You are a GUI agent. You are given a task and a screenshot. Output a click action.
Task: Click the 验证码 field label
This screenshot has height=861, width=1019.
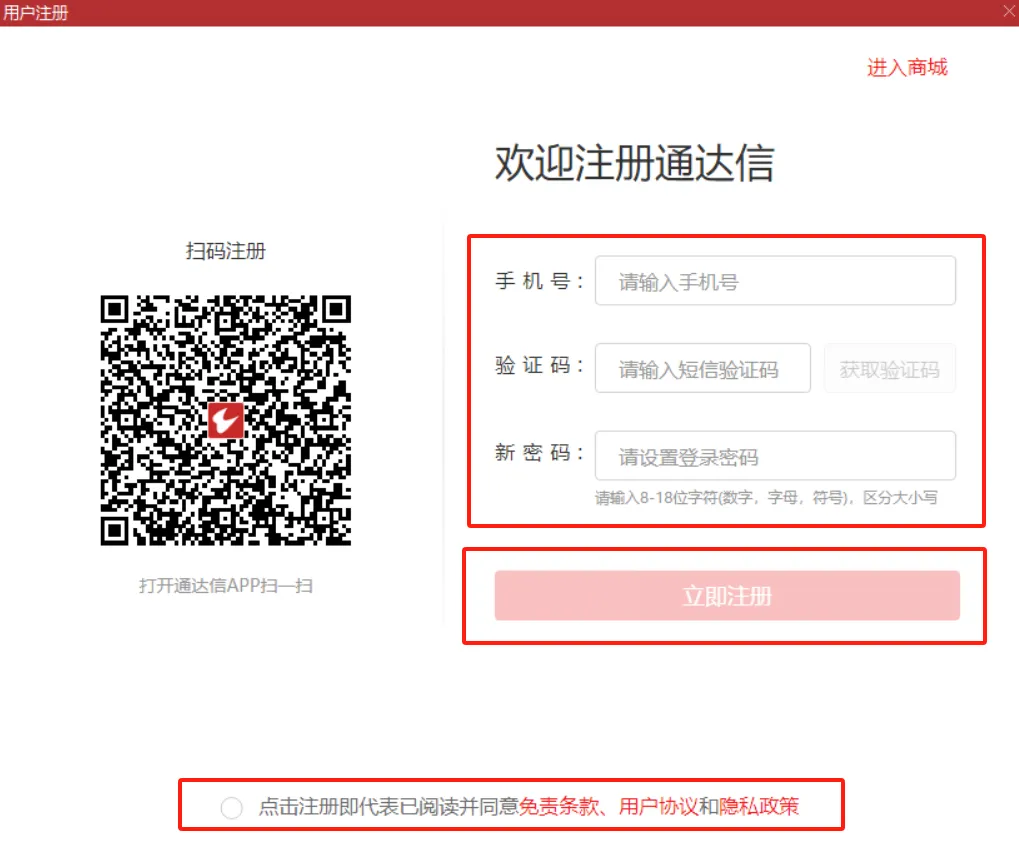click(x=539, y=365)
